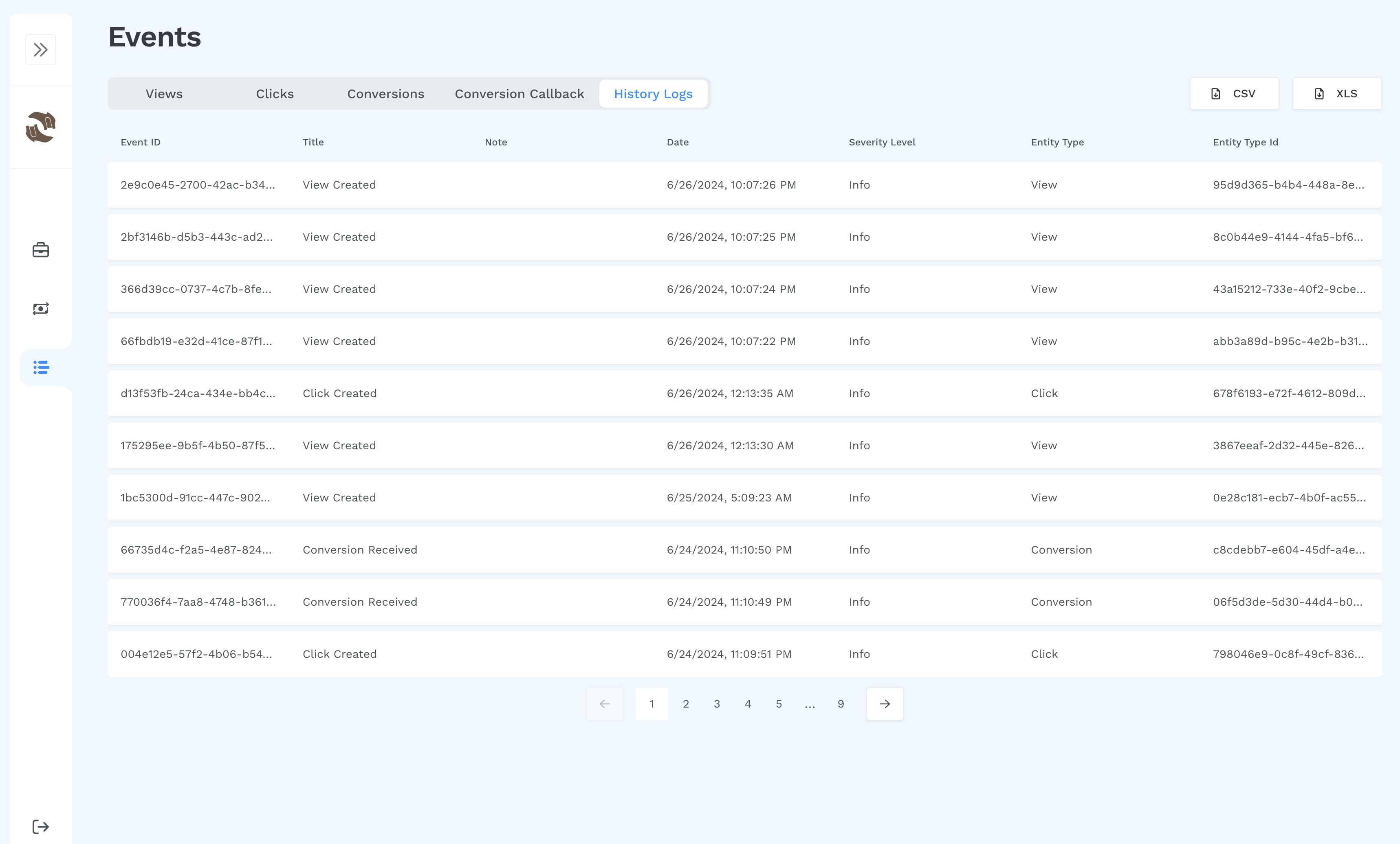Select event ID 175295ee-9b5f-4b50-87f5...

click(x=198, y=446)
